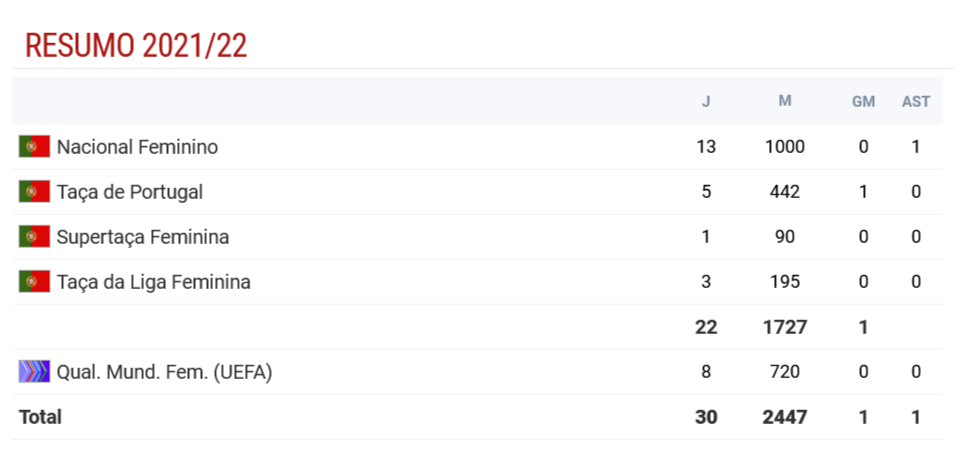Click the UEFA qualifier competition icon
Image resolution: width=966 pixels, height=460 pixels.
point(34,372)
